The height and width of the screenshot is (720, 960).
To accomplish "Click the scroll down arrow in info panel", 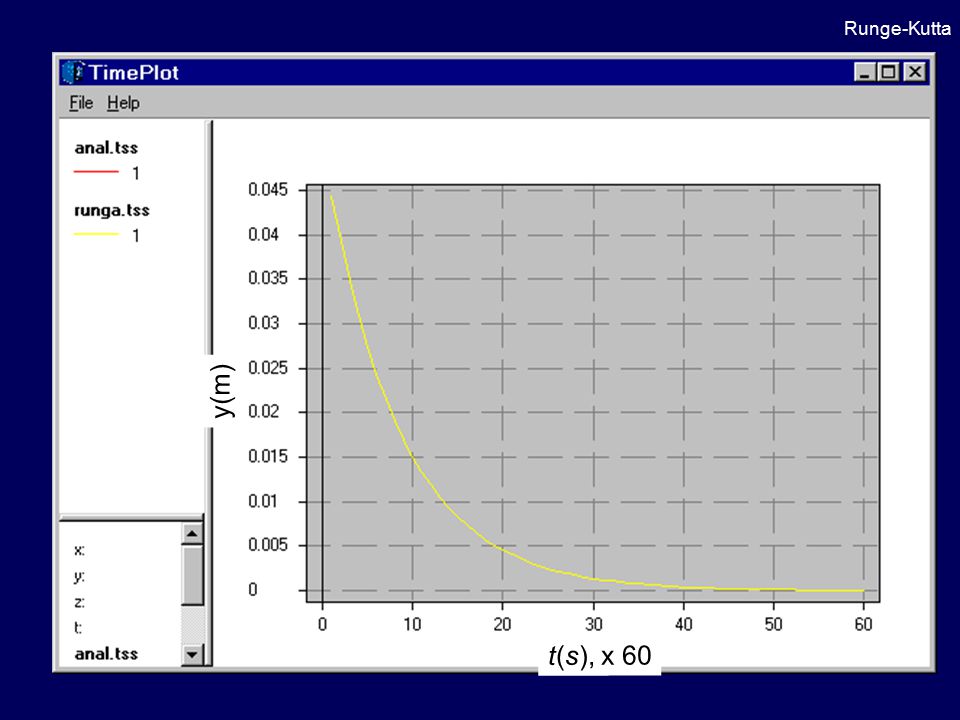I will 192,654.
